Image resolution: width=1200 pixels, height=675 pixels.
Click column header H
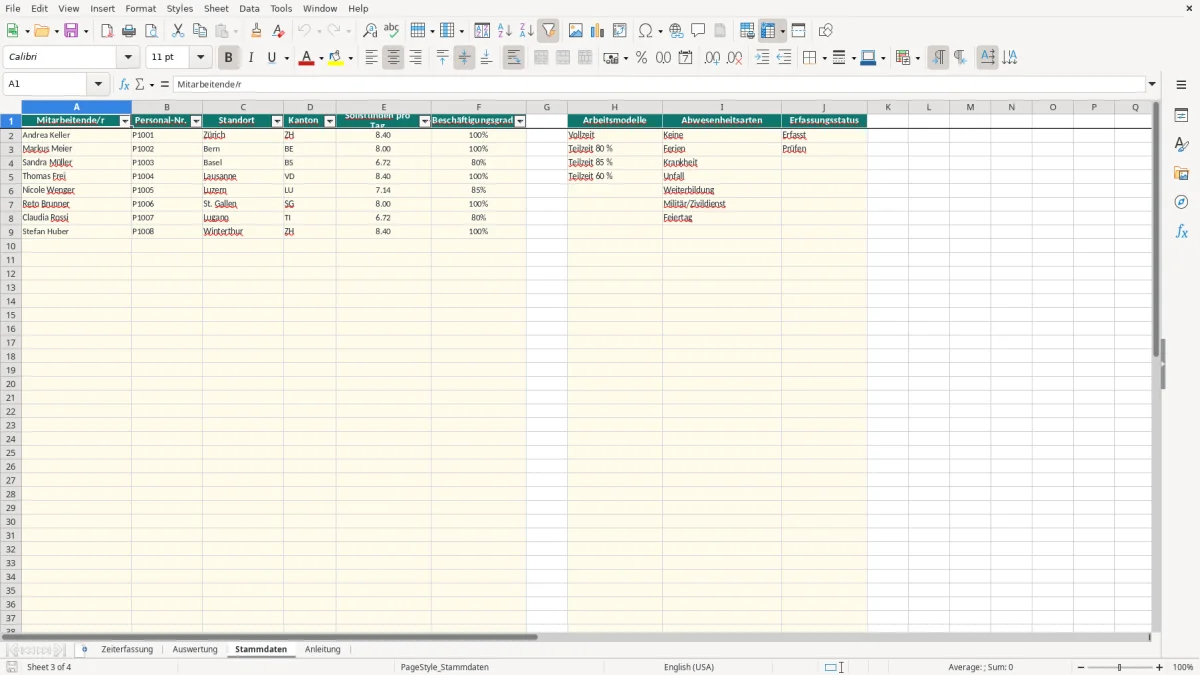pyautogui.click(x=614, y=107)
